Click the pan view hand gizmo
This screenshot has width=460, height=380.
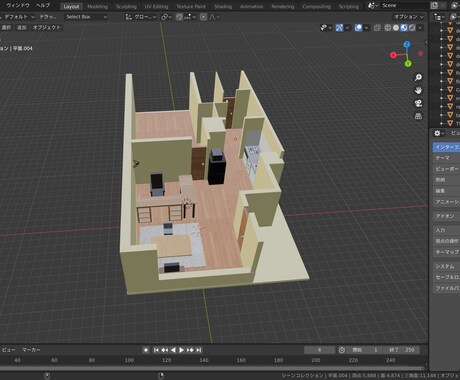(x=418, y=90)
